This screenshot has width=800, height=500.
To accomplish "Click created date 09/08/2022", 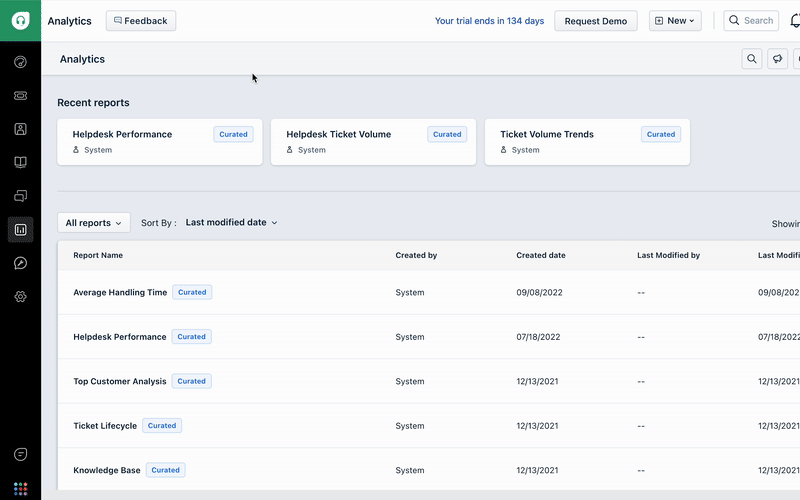I will coord(539,292).
